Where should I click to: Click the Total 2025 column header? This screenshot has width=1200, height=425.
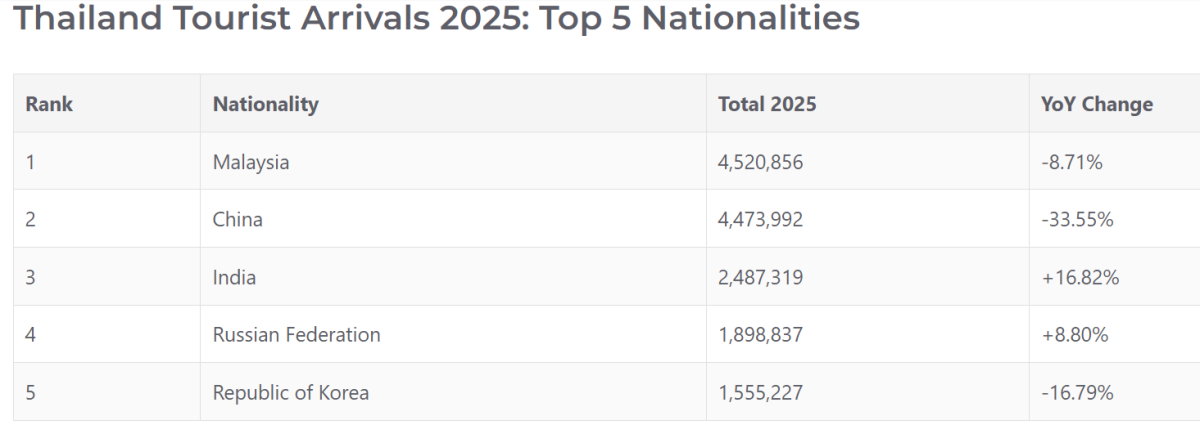767,104
